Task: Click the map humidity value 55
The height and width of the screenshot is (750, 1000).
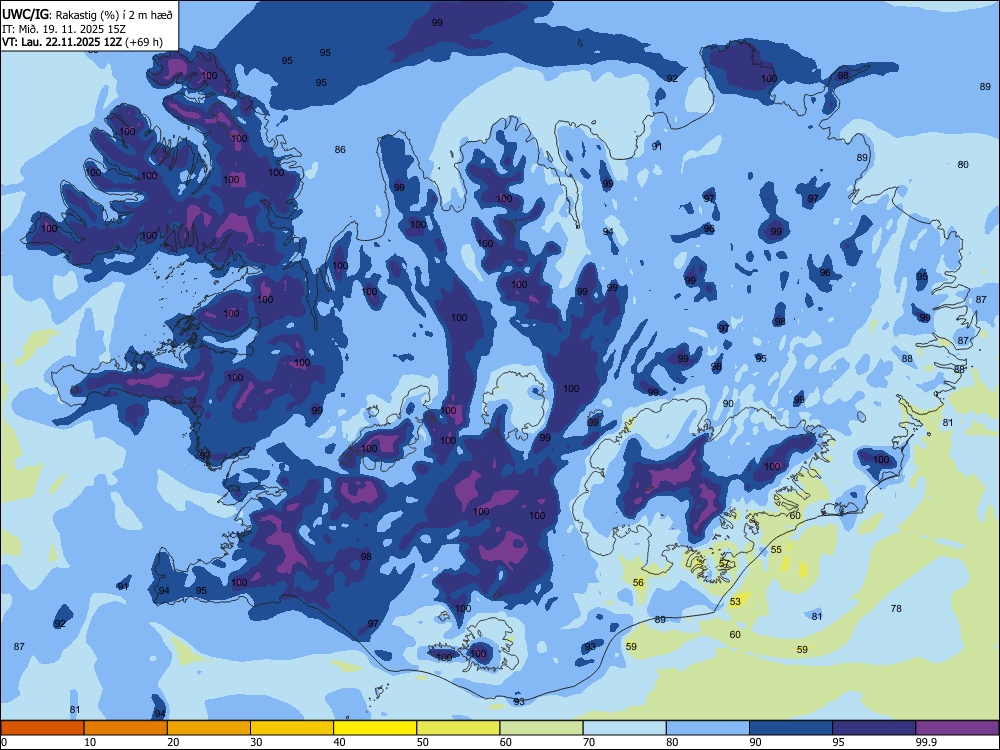Action: click(776, 550)
